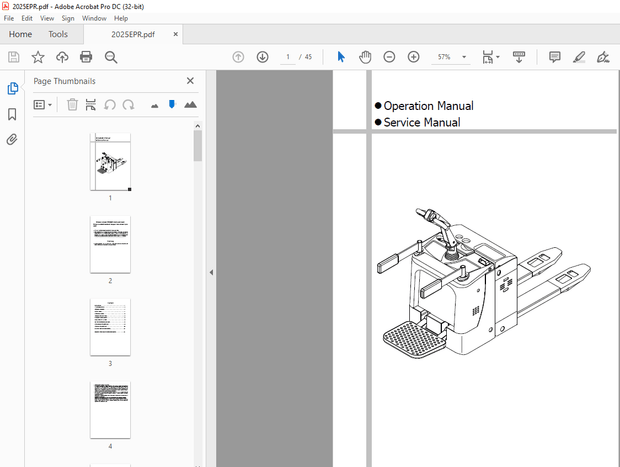Go to next page arrow
This screenshot has height=467, width=620.
coord(263,57)
